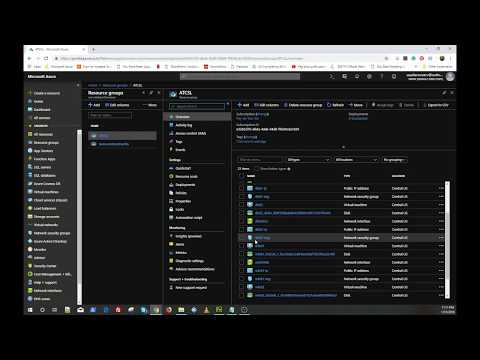Click Add in Resource groups panel
Image resolution: width=480 pixels, height=360 pixels.
(x=94, y=105)
